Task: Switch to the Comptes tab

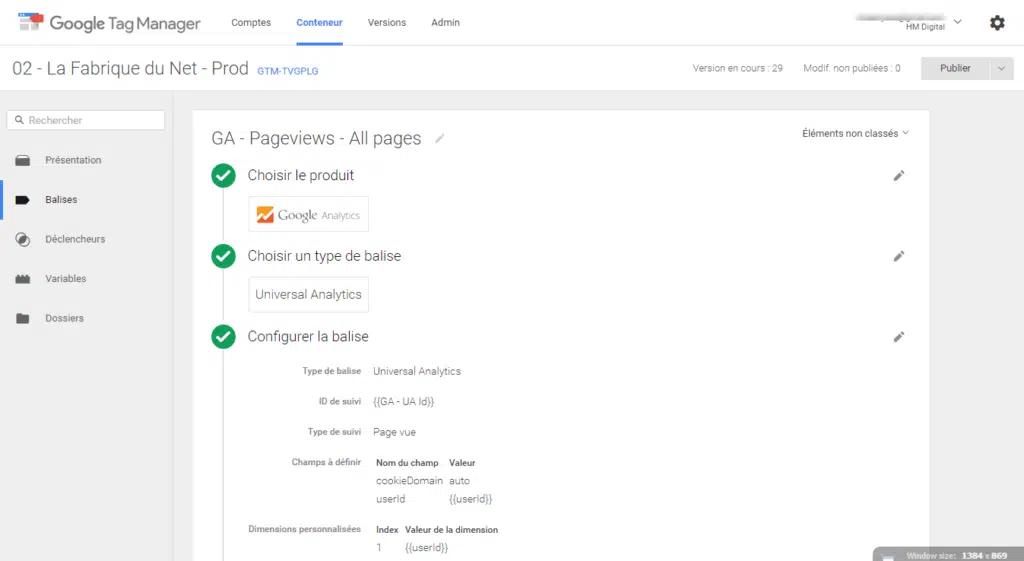Action: [x=251, y=23]
